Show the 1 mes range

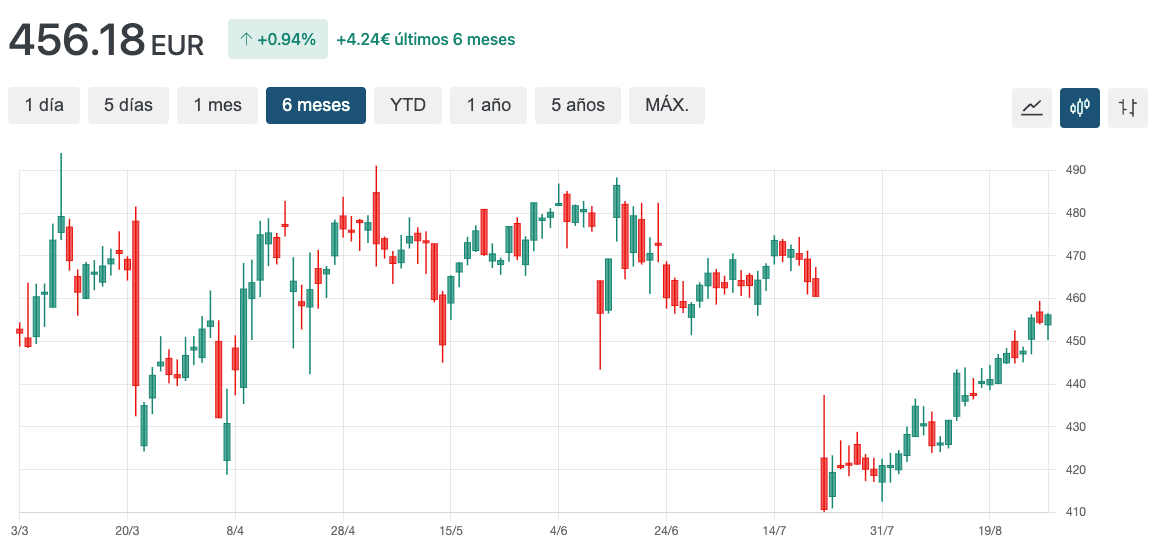pyautogui.click(x=217, y=105)
